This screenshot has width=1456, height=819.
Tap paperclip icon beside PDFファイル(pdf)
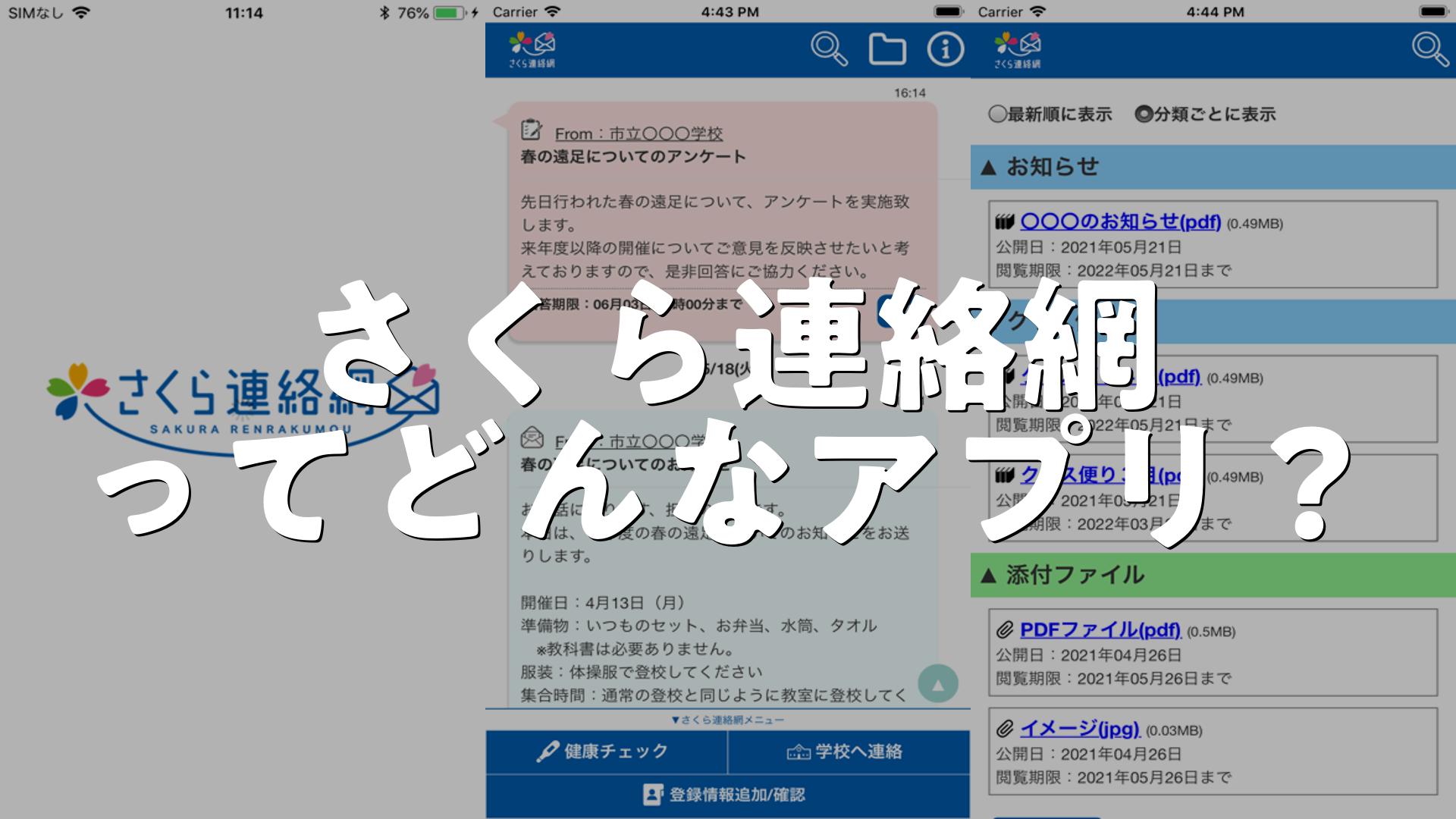point(1005,629)
